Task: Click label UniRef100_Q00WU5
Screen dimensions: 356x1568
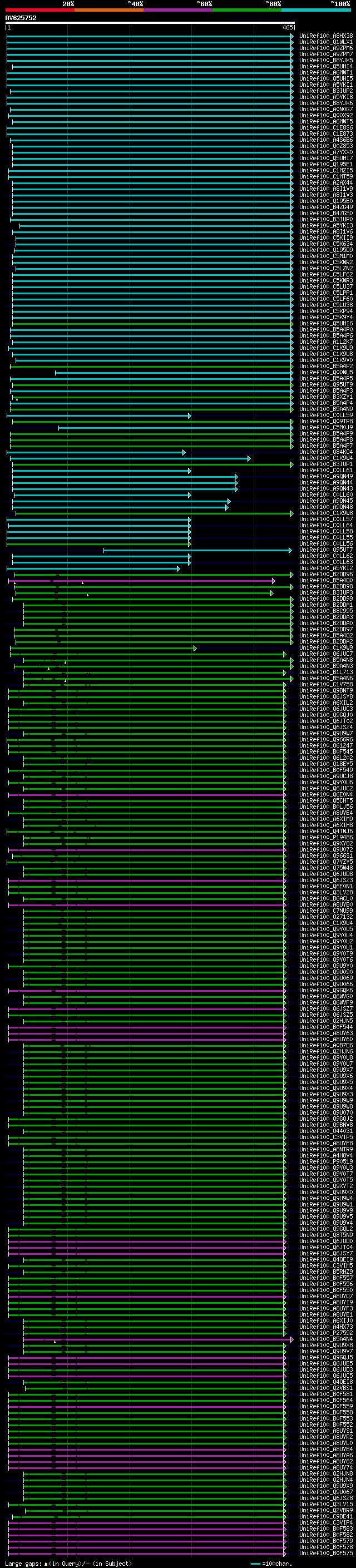Action: point(326,373)
